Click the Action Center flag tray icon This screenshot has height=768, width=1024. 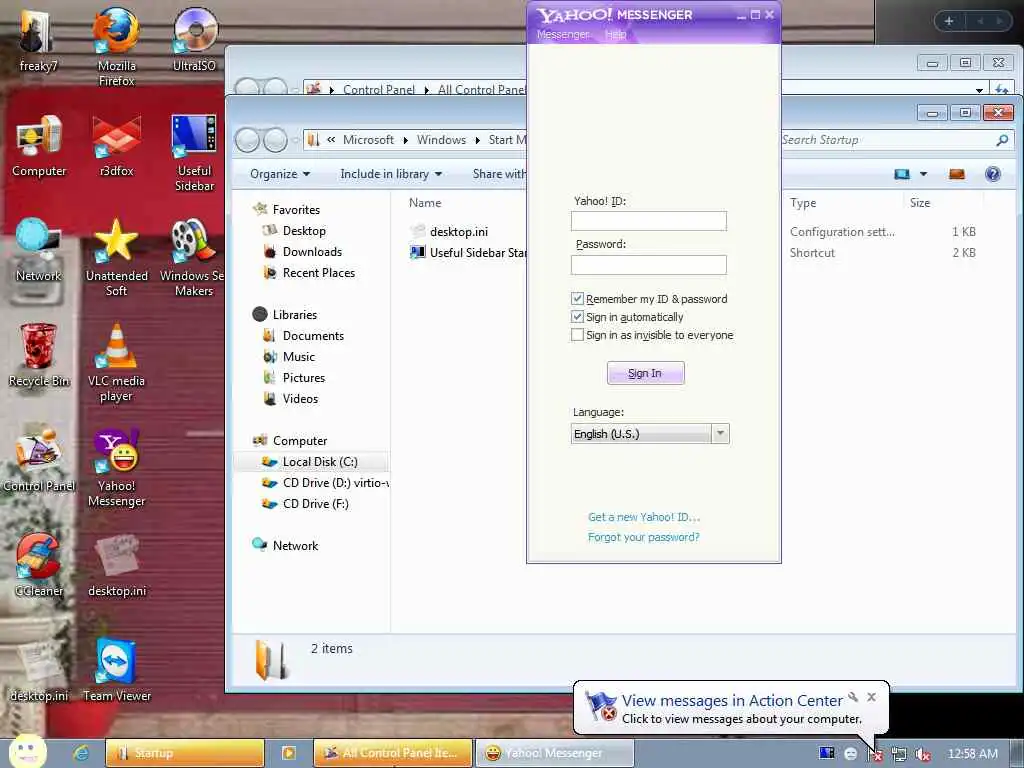875,754
